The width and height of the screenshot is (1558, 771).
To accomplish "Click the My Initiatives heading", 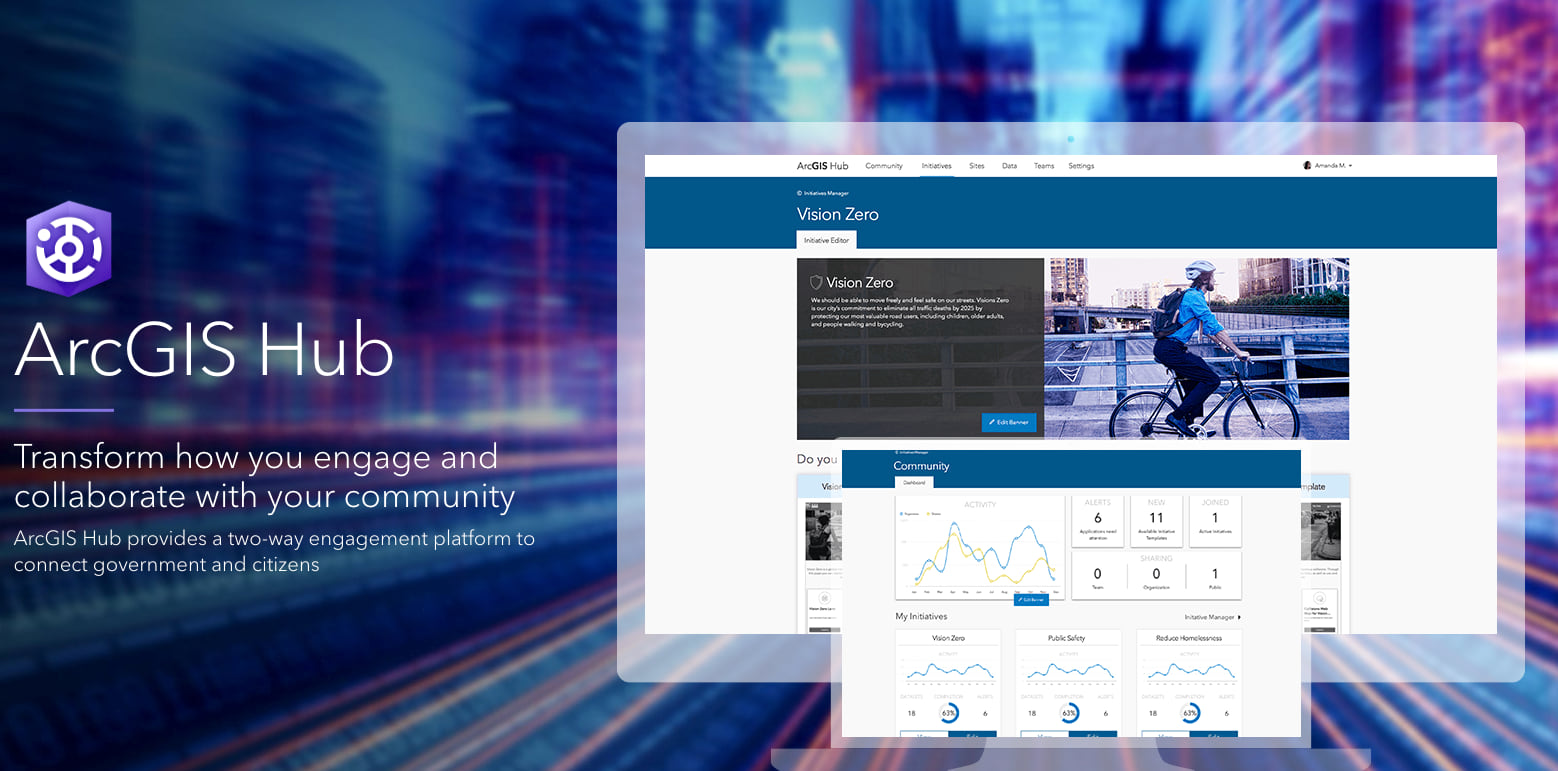I will click(921, 617).
